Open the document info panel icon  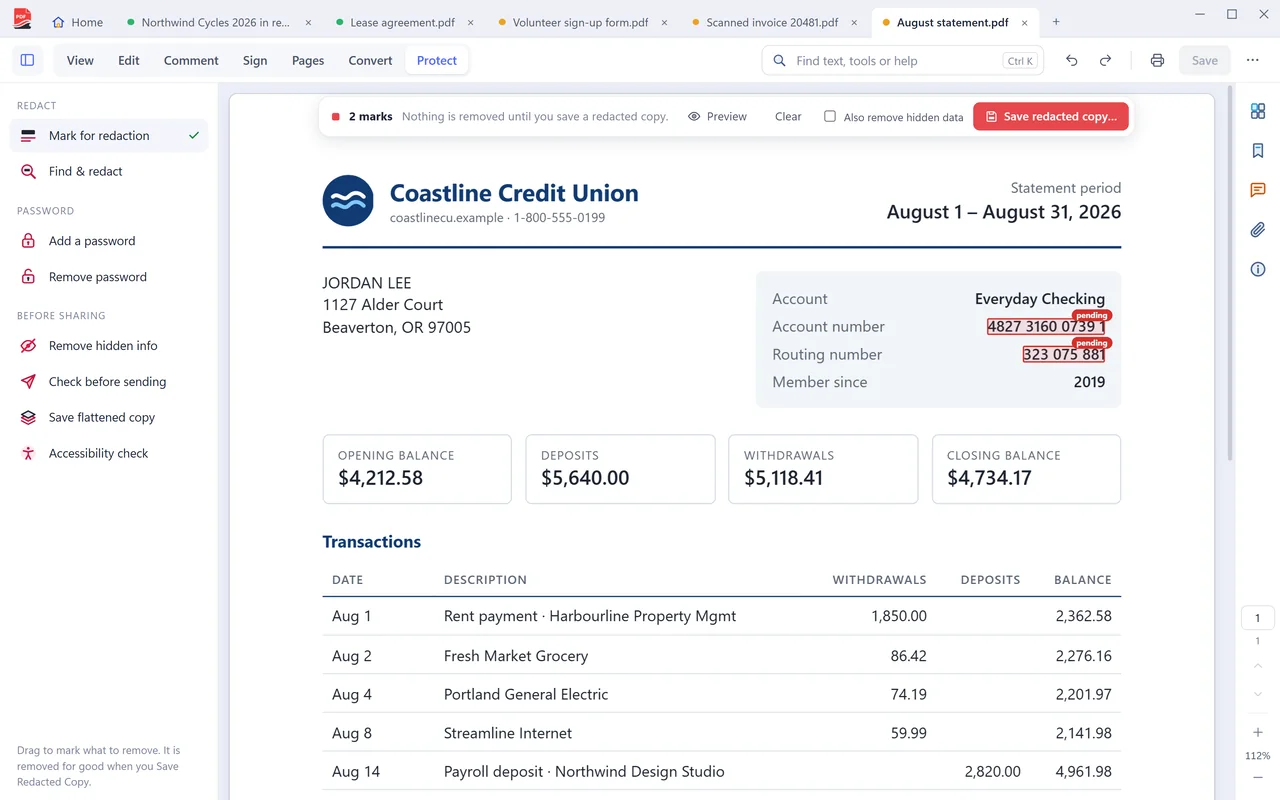tap(1258, 269)
